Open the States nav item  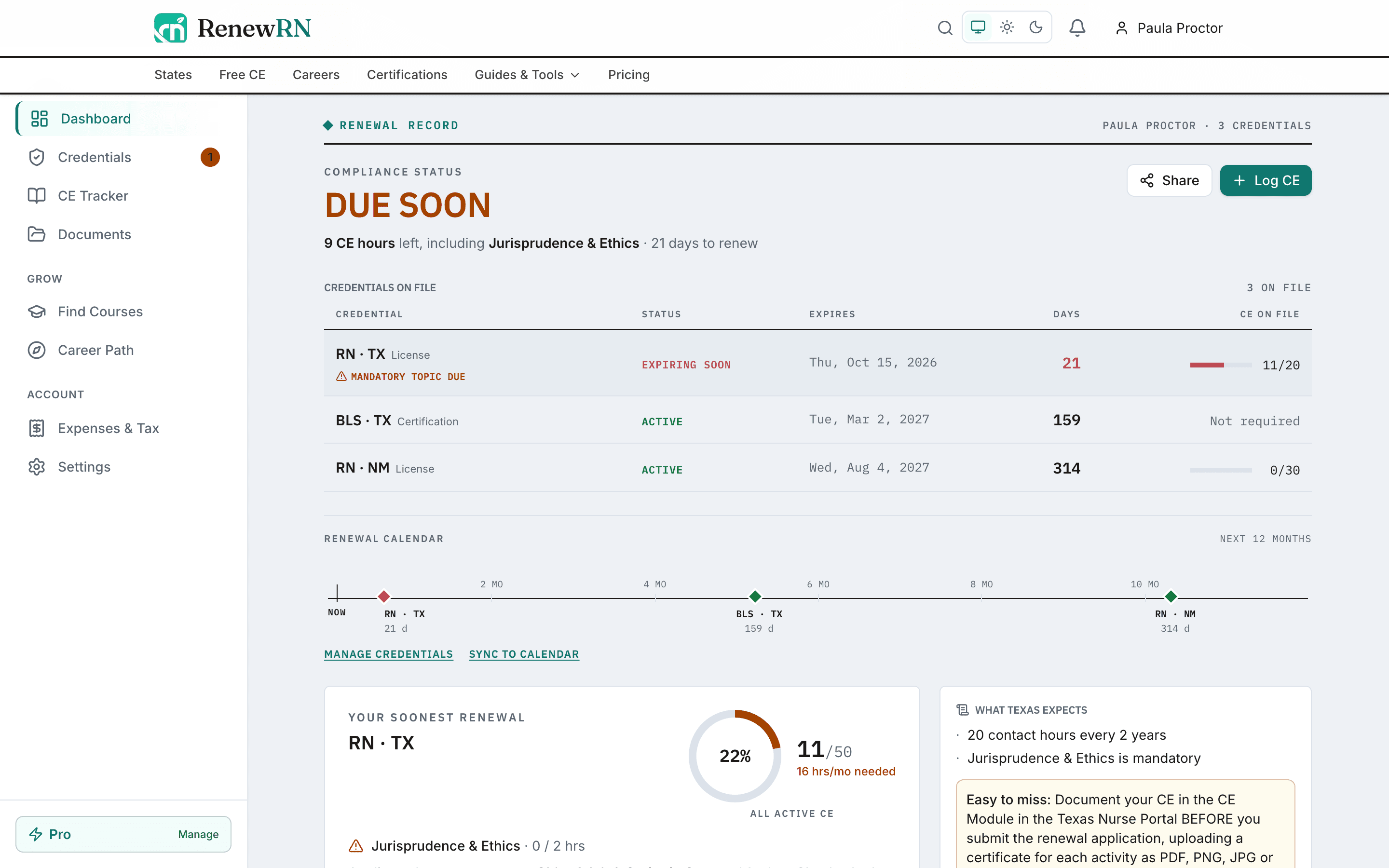pyautogui.click(x=173, y=75)
